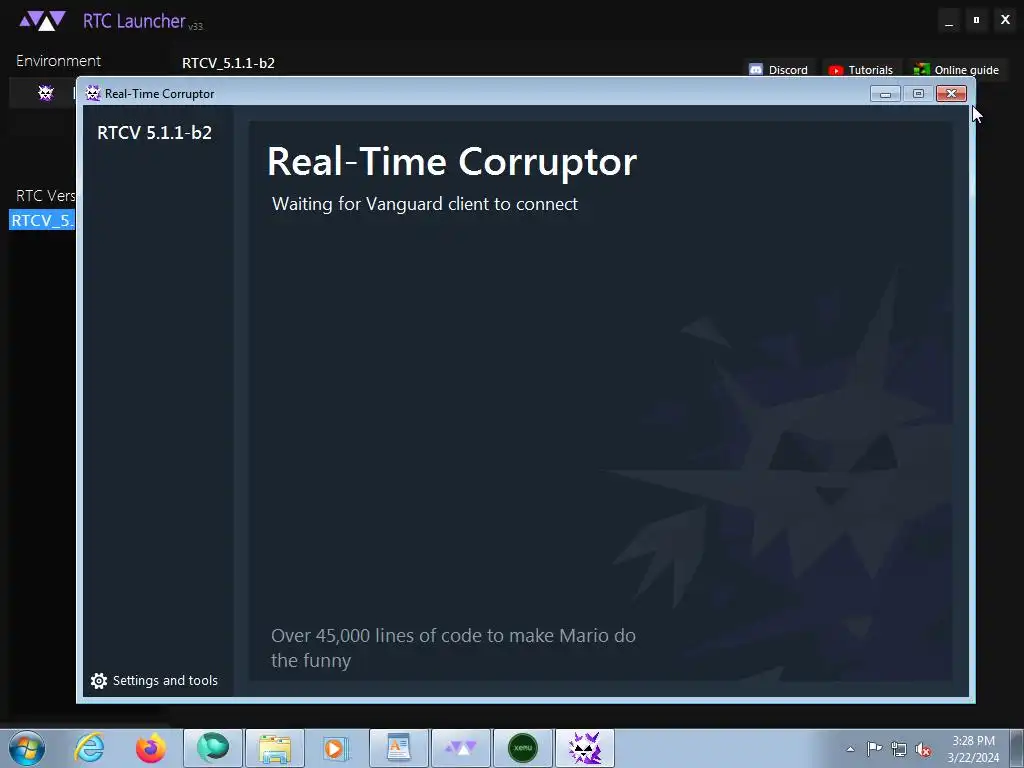Image resolution: width=1024 pixels, height=768 pixels.
Task: Open the green swirl app in taskbar
Action: tap(213, 748)
